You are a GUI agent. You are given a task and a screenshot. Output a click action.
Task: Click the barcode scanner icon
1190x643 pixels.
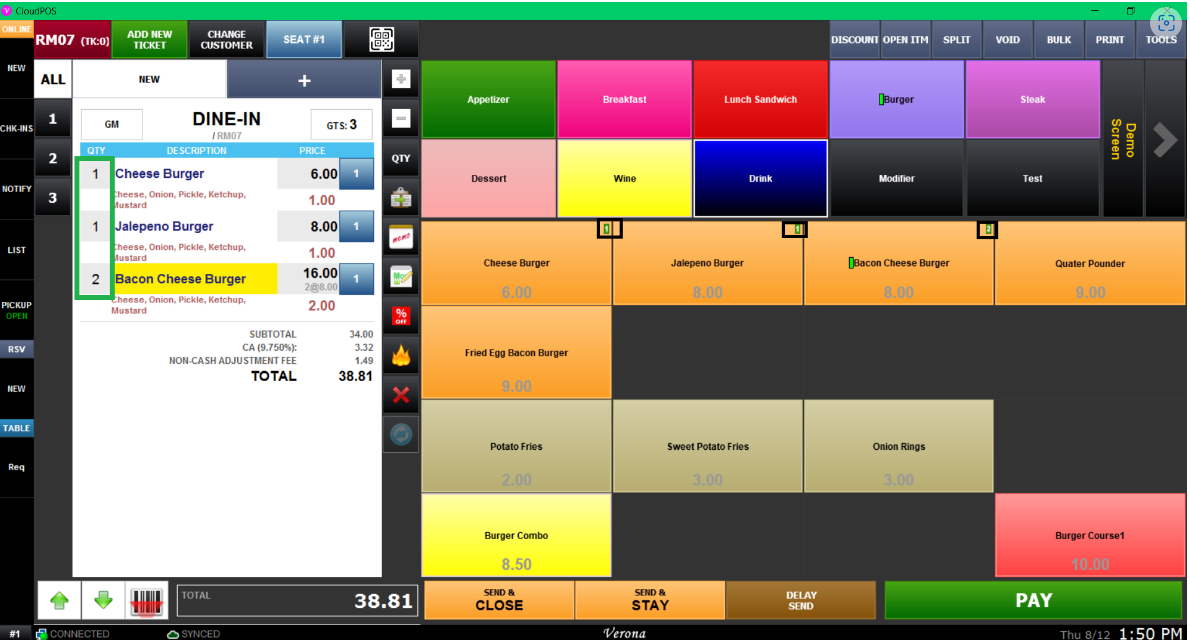147,601
